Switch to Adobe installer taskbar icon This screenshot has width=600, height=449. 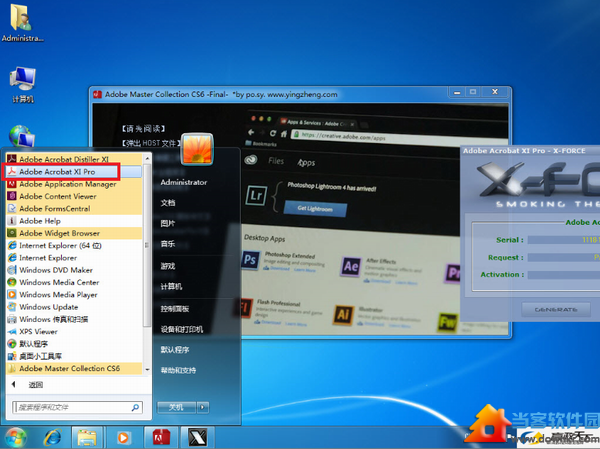pyautogui.click(x=161, y=437)
